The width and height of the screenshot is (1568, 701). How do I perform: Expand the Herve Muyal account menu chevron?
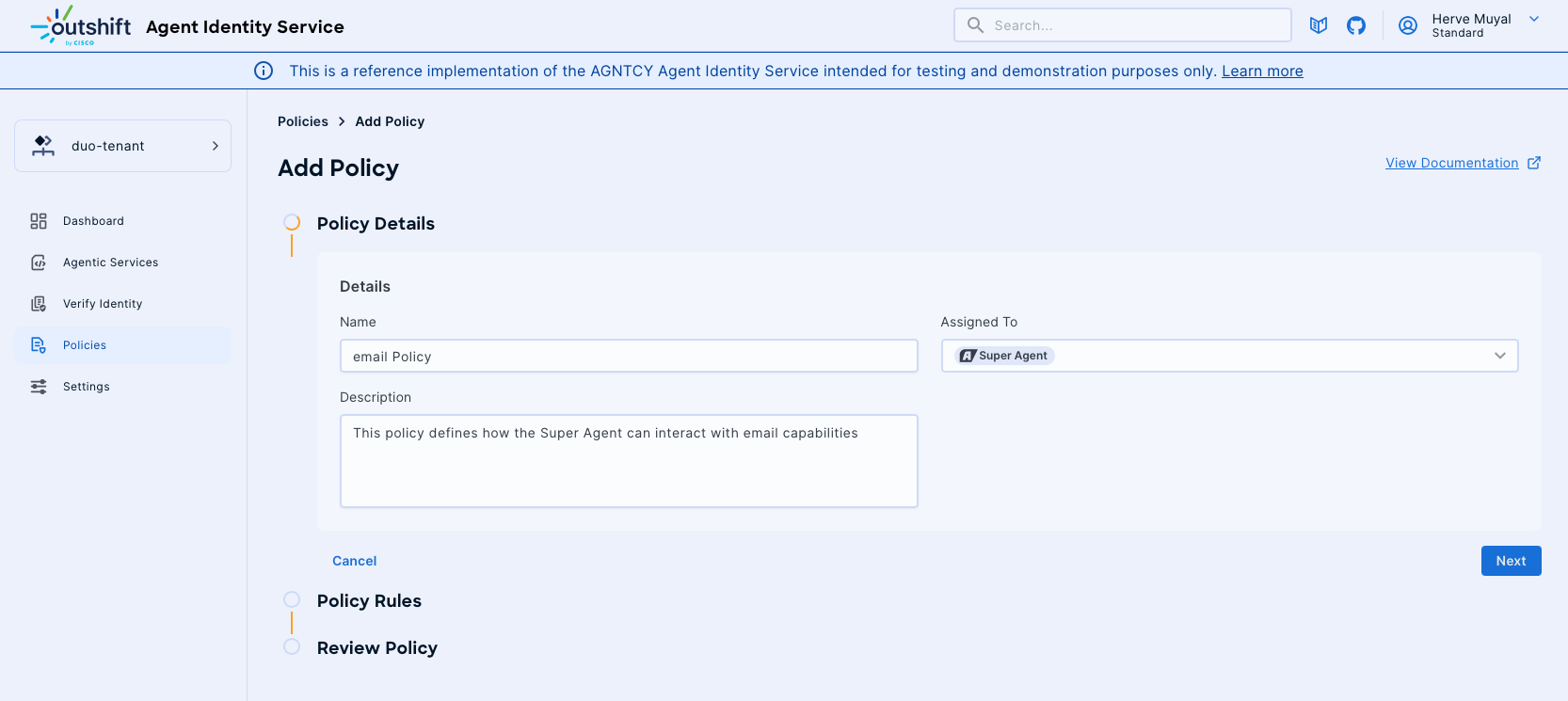tap(1534, 19)
